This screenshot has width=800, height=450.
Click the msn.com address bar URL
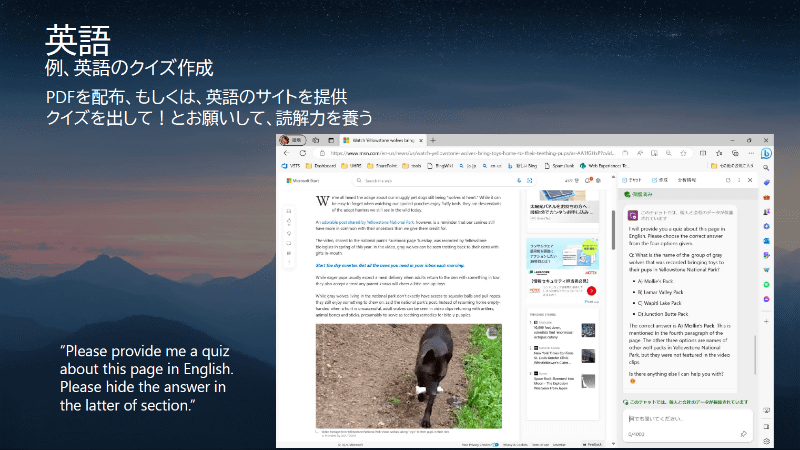tap(472, 153)
